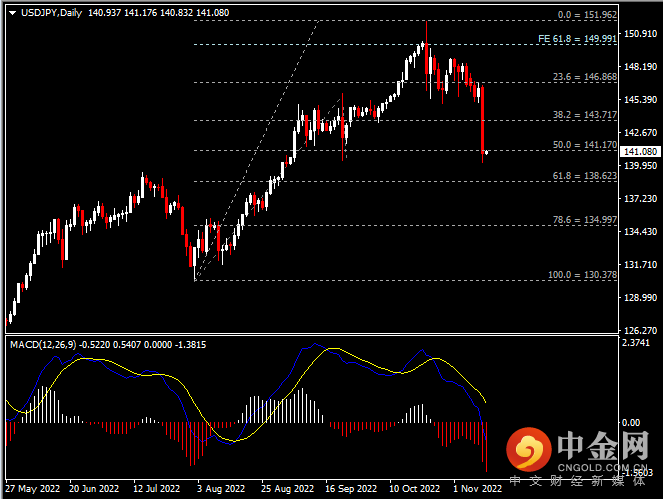This screenshot has height=499, width=663.
Task: Click the 78.6 = 134.997 retracement label
Action: point(585,219)
